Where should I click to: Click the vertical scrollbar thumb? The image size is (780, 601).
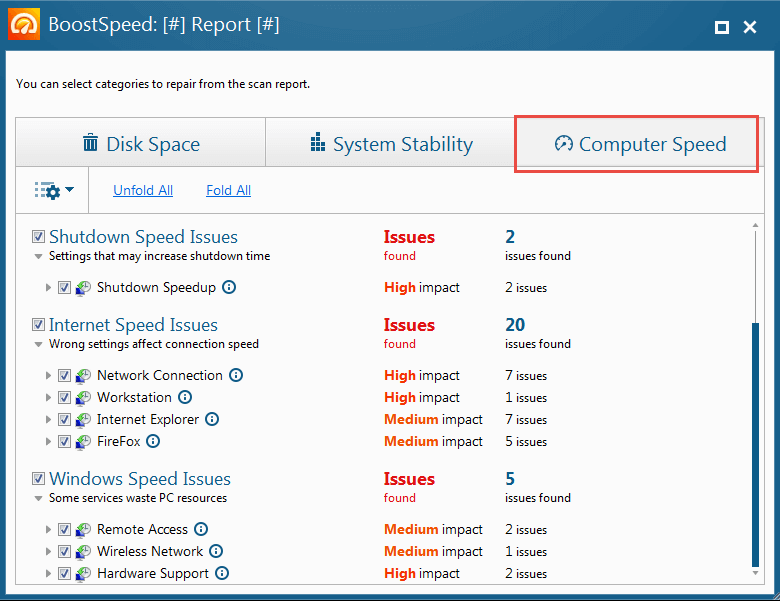coord(755,445)
